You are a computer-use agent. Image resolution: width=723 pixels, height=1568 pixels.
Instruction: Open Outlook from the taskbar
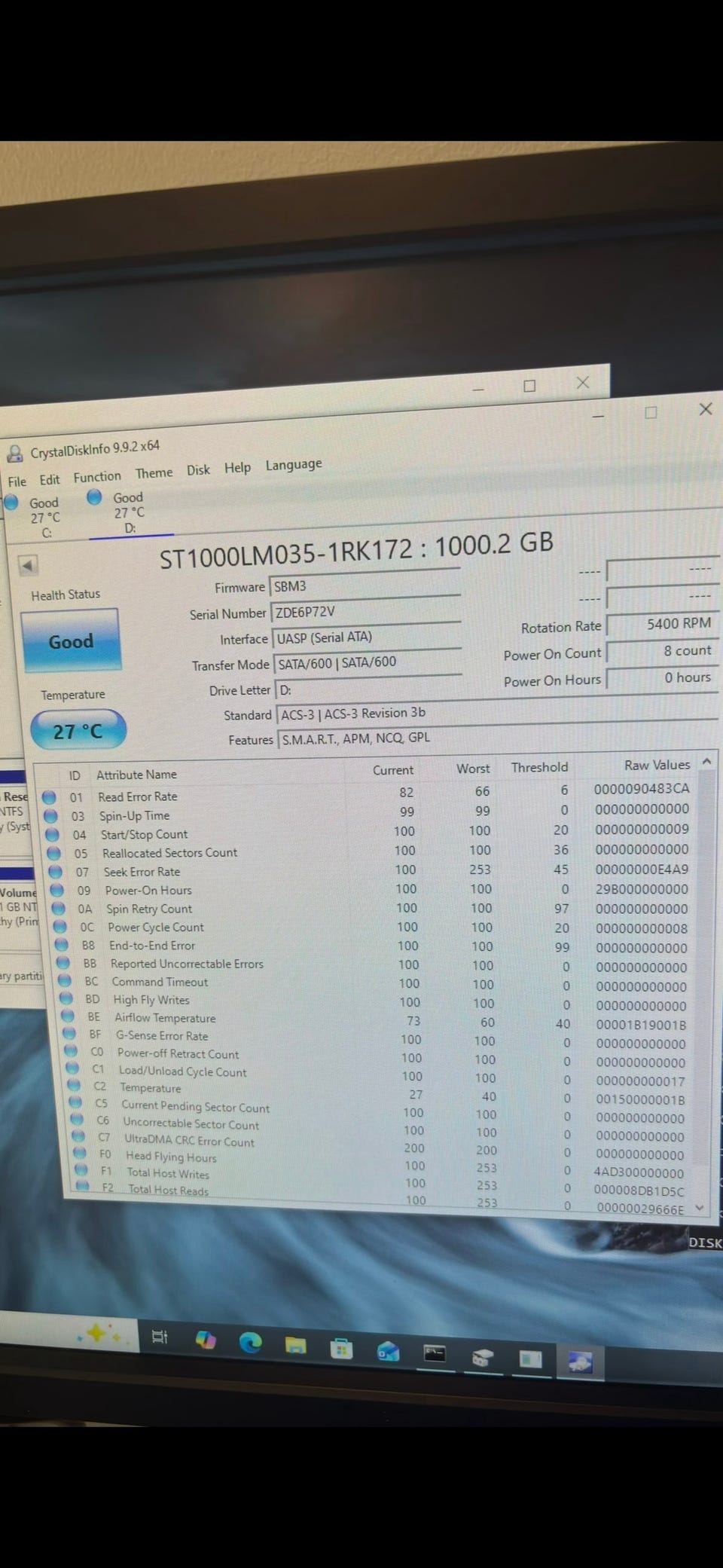[388, 1351]
